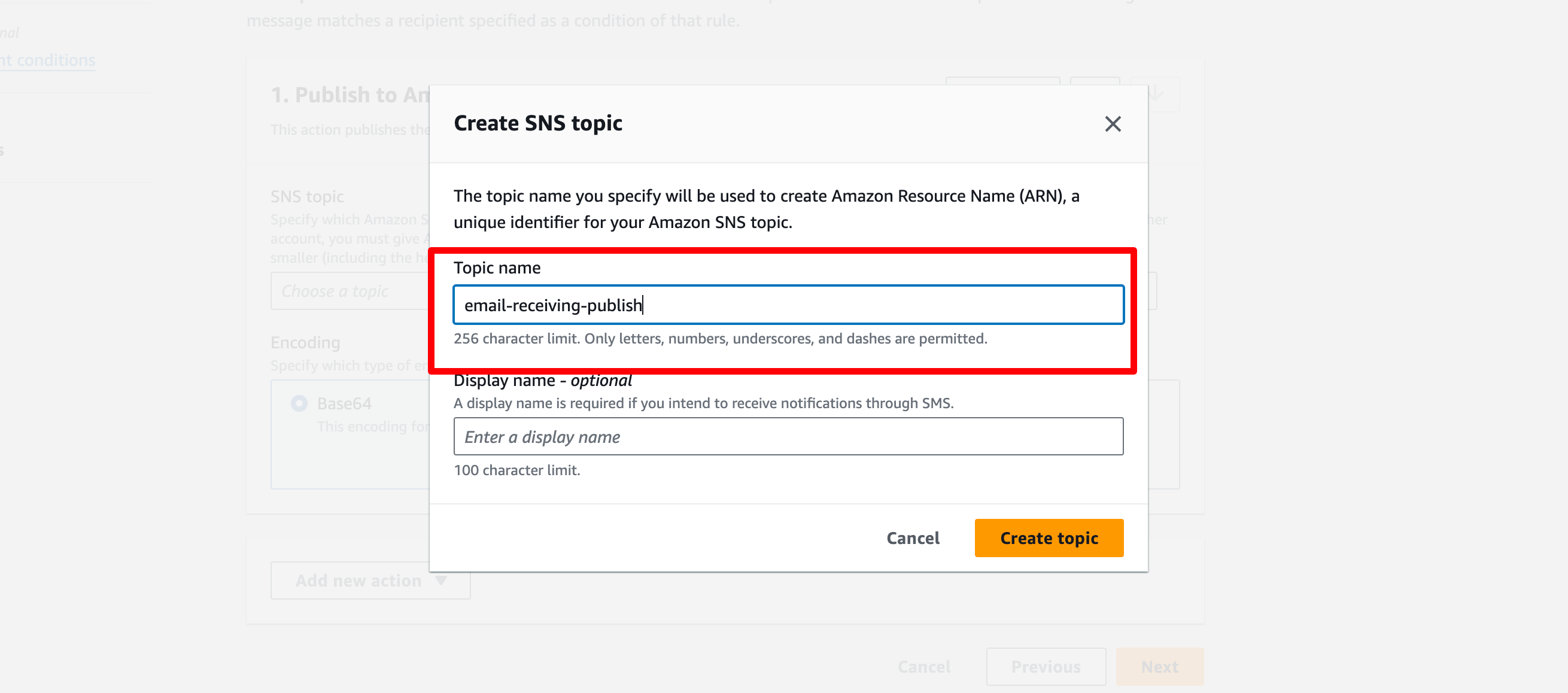Viewport: 1568px width, 693px height.
Task: Click the Topic name label
Action: [497, 268]
